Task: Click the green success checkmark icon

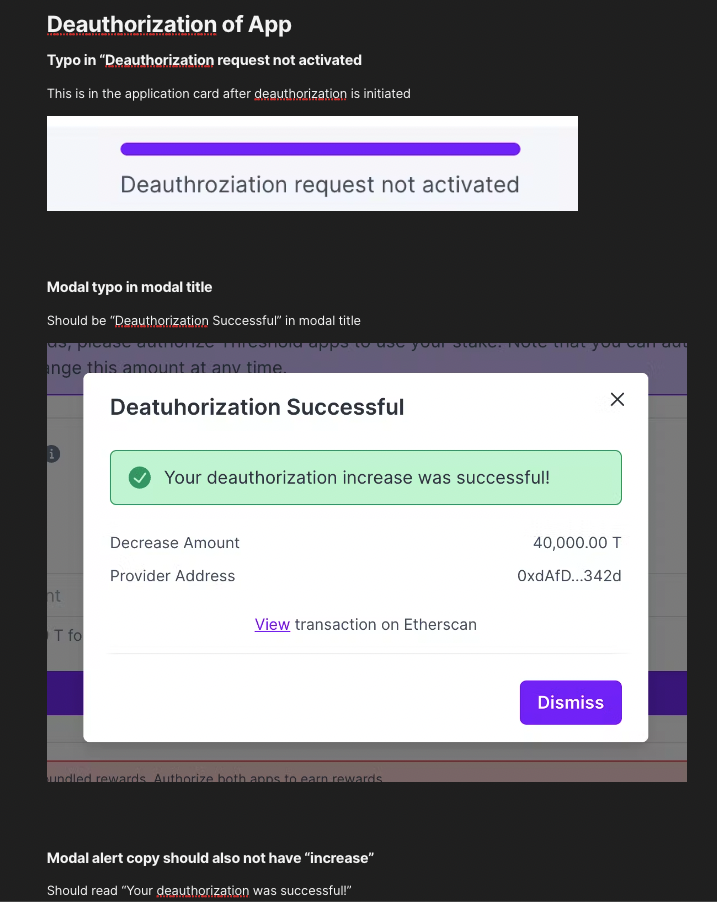Action: [141, 477]
